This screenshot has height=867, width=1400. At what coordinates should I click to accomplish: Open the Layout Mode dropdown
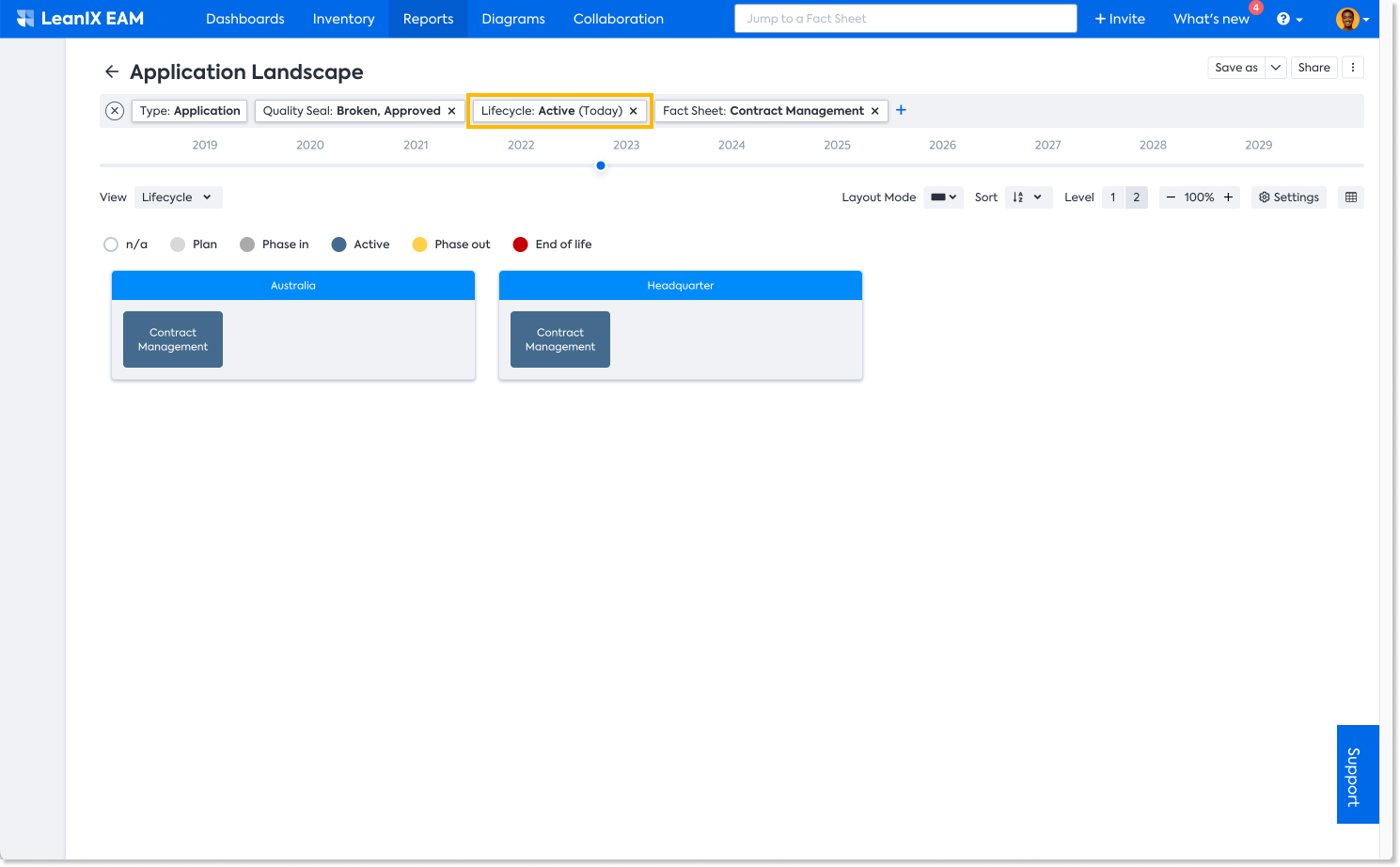944,197
